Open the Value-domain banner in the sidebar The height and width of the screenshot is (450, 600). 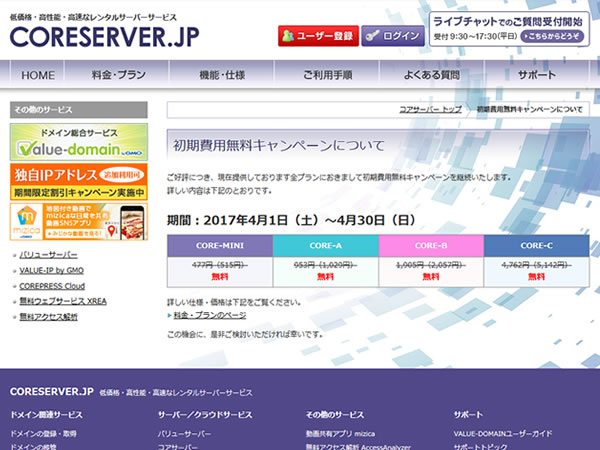tap(79, 142)
